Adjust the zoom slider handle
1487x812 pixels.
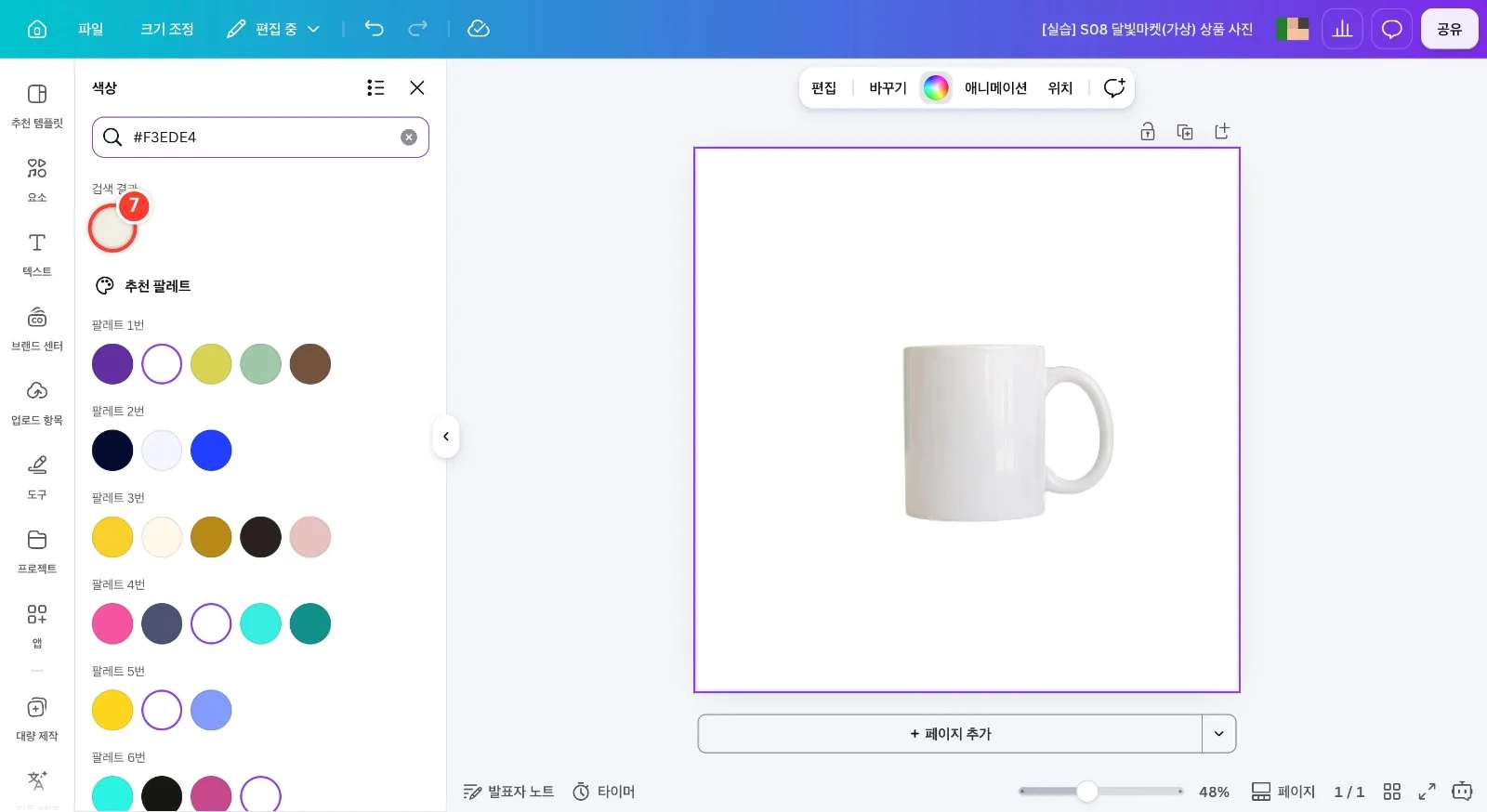click(x=1087, y=792)
